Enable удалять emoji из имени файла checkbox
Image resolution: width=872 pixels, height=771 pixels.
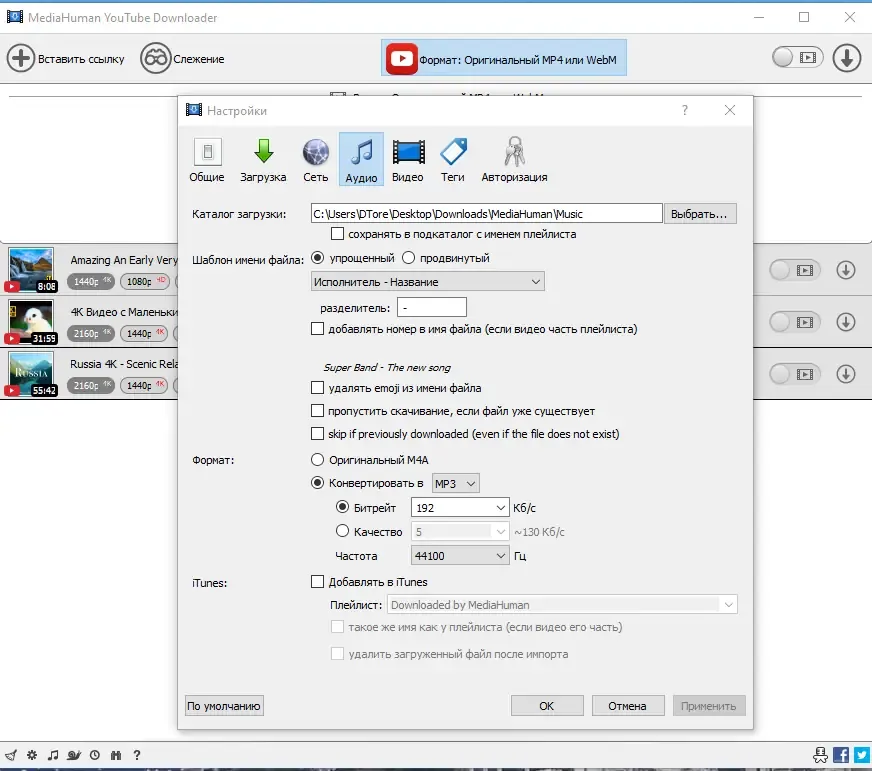pos(317,388)
